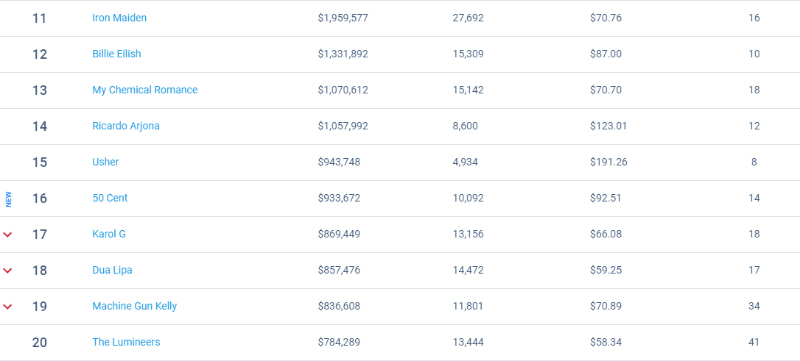800x361 pixels.
Task: Click Ricardo Arjona's ticket count 8,600
Action: click(465, 126)
